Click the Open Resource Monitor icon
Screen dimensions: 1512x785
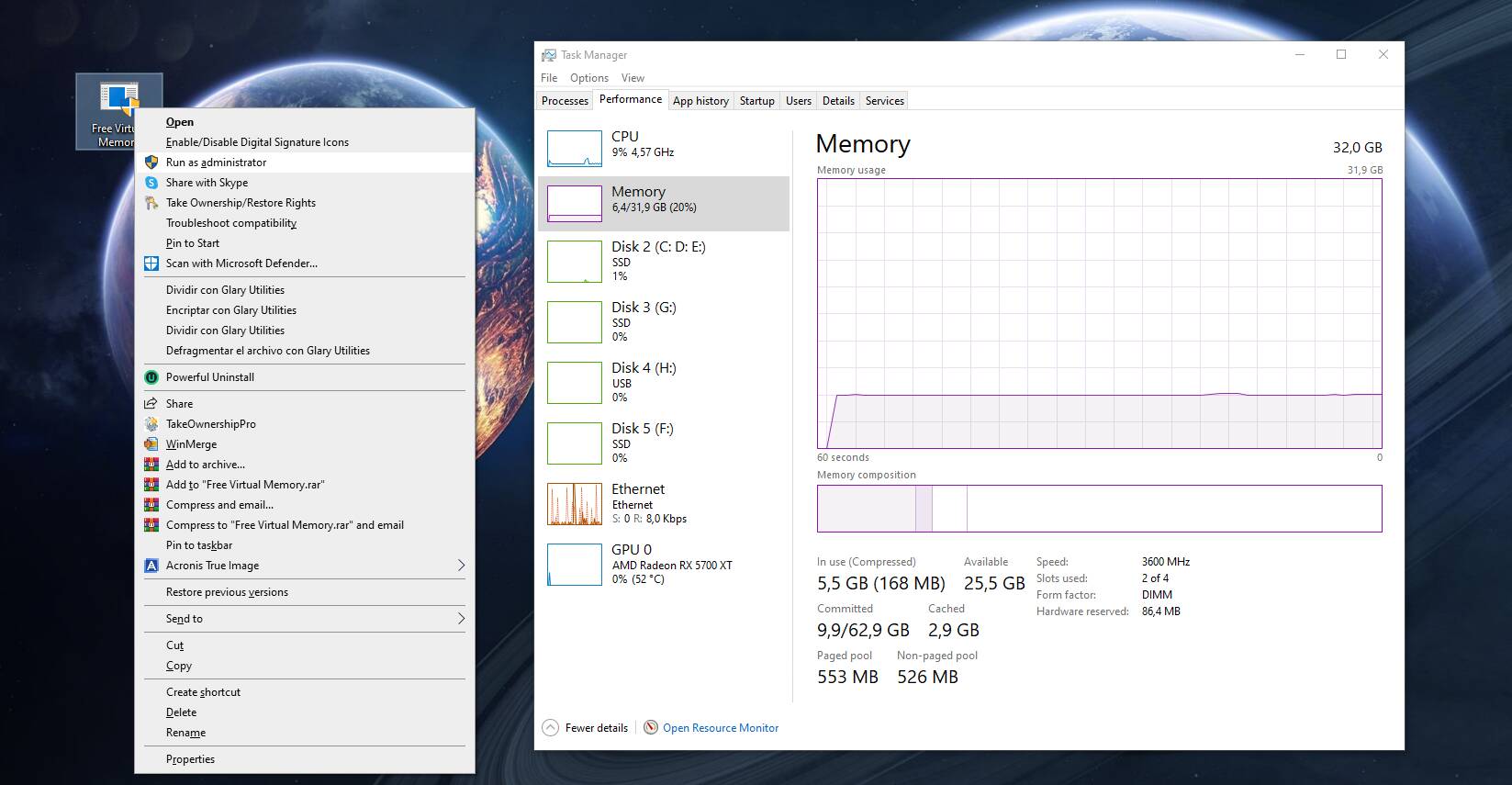tap(651, 728)
